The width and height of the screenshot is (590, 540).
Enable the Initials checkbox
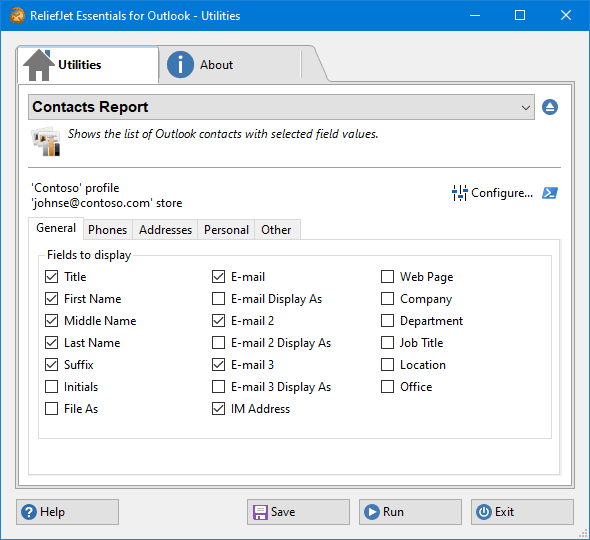tap(52, 386)
